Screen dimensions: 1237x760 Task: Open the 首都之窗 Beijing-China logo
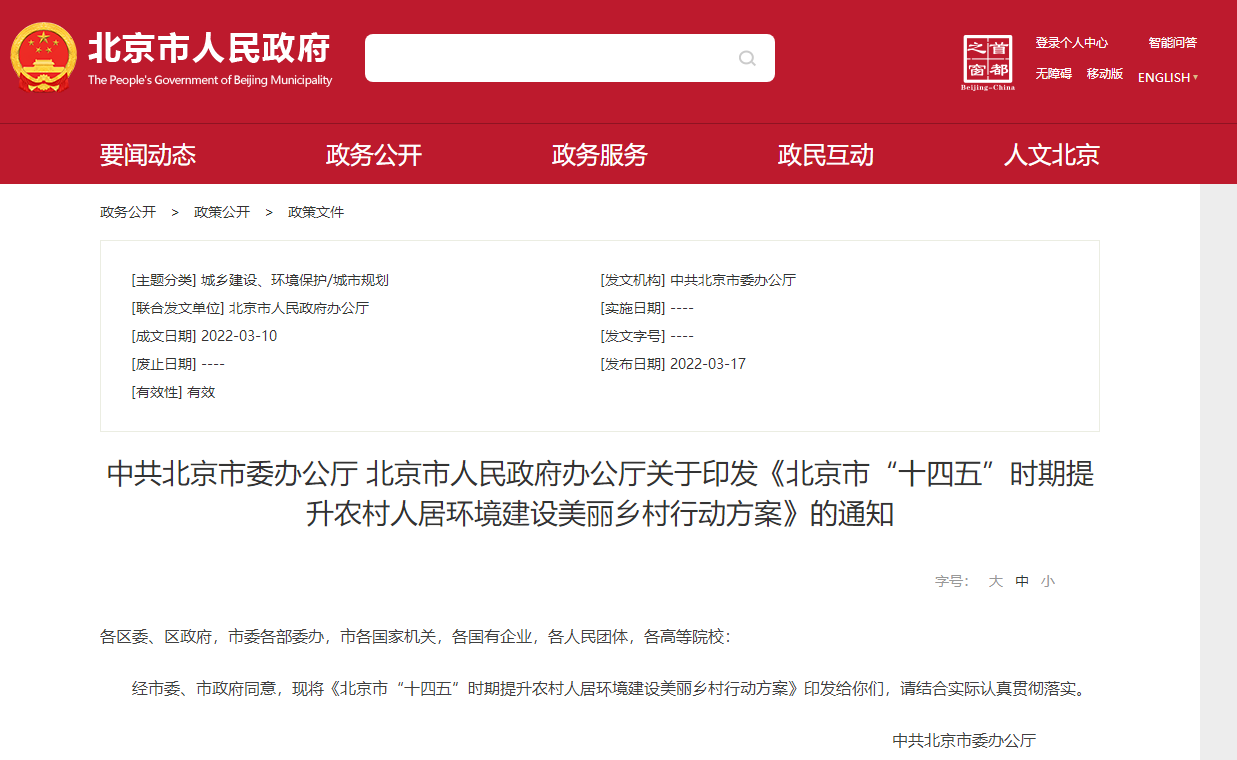pos(987,62)
